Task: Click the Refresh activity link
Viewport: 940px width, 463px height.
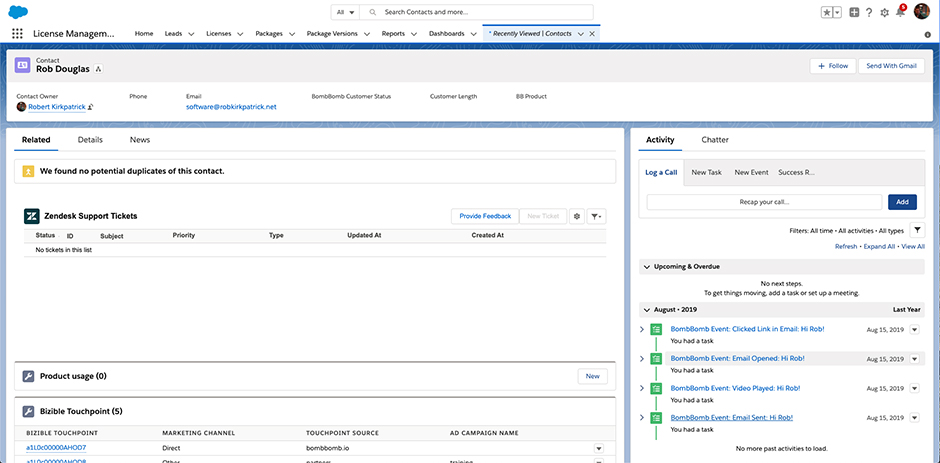Action: 846,246
